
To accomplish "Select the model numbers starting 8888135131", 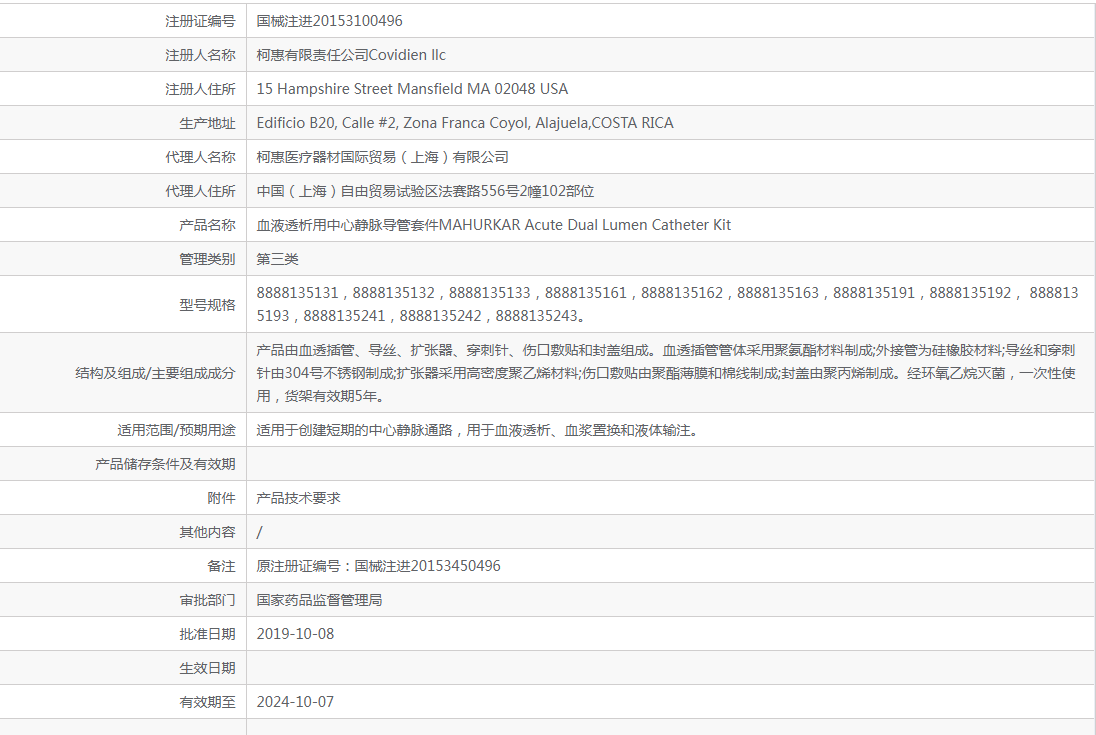I will 668,305.
